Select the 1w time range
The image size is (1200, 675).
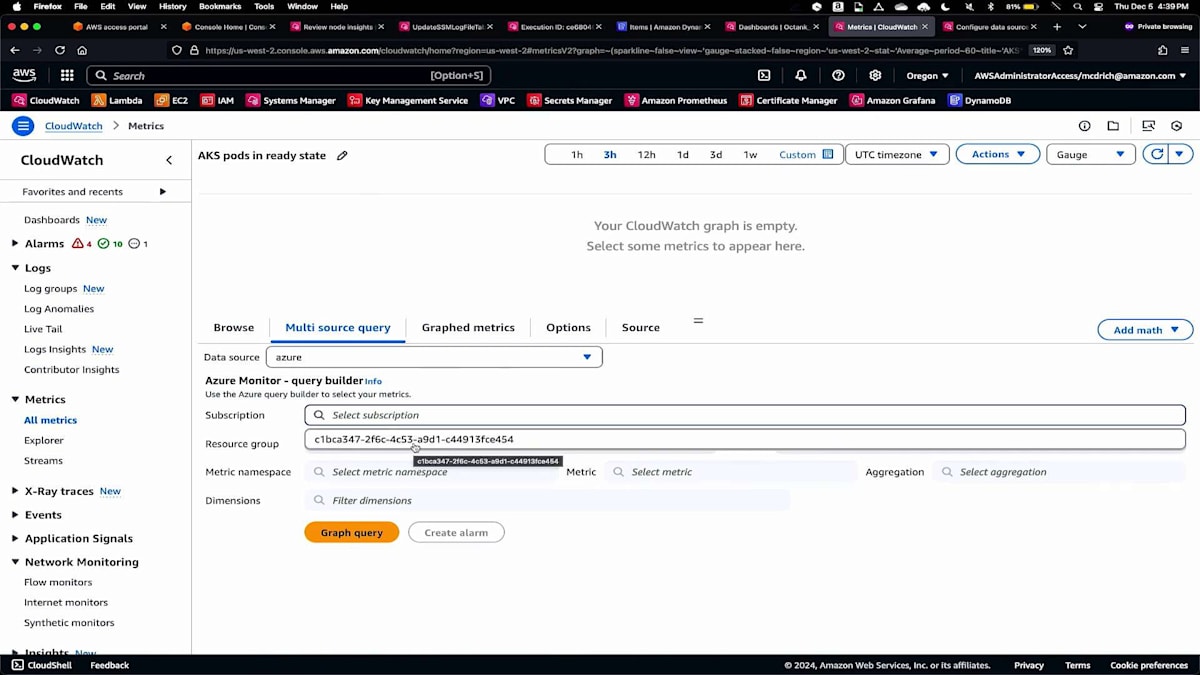[x=750, y=154]
